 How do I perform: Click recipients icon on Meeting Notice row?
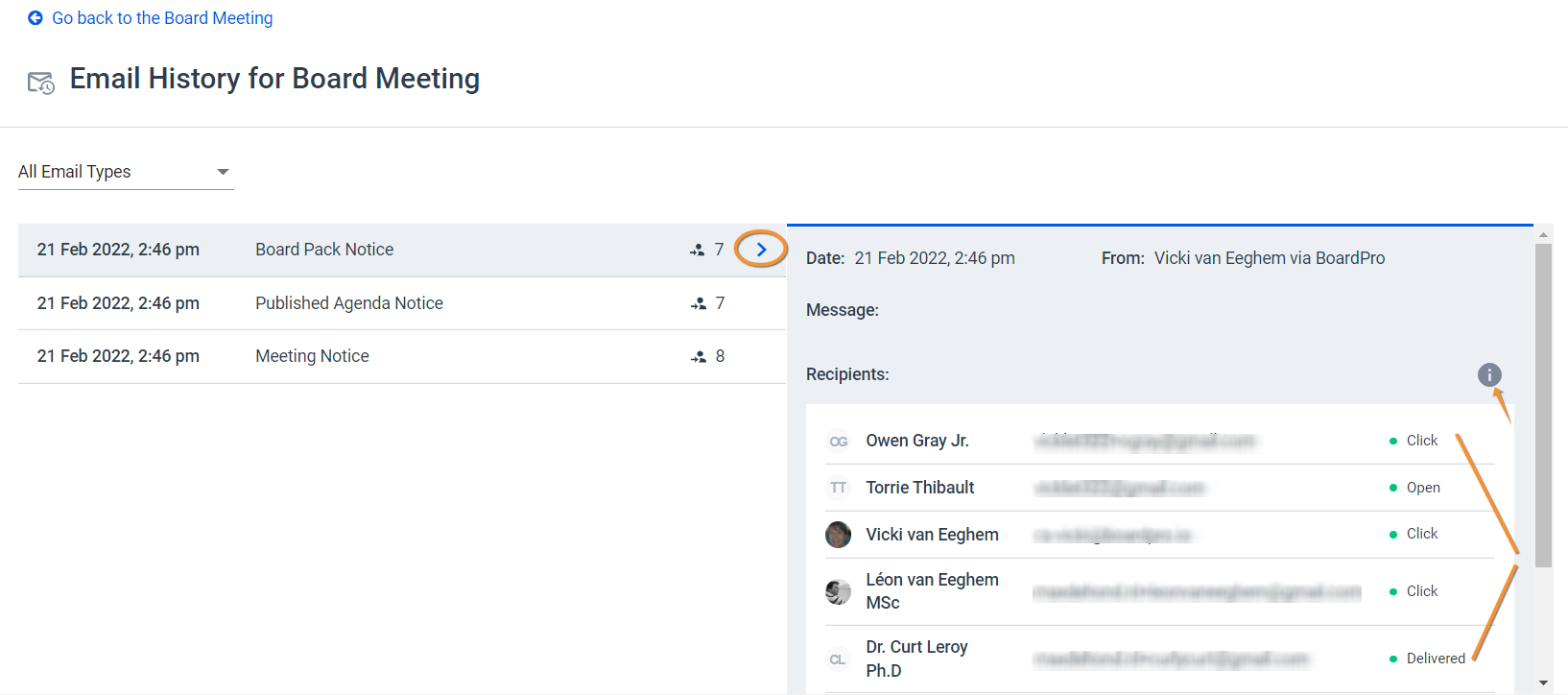click(x=698, y=357)
